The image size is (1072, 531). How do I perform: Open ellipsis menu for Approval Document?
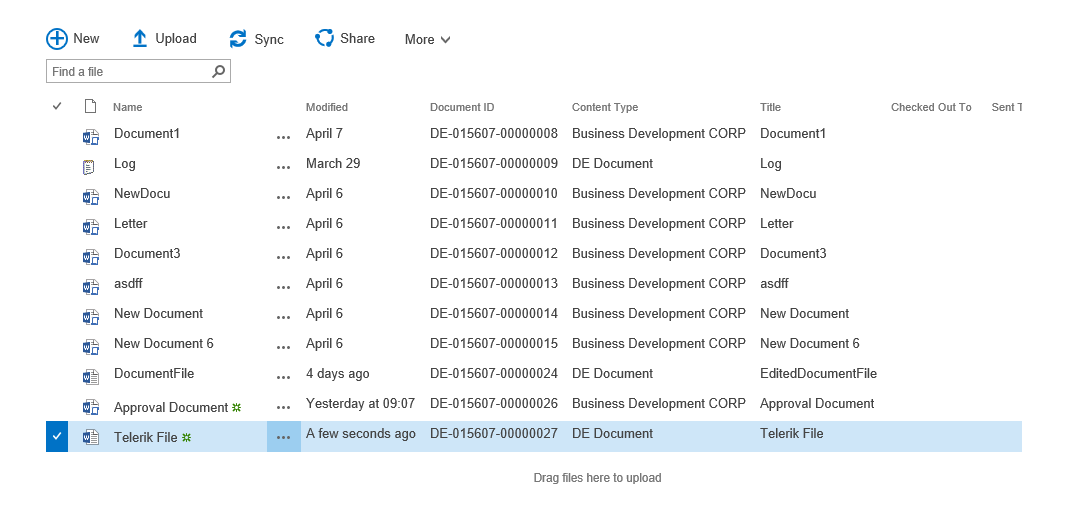[x=283, y=407]
